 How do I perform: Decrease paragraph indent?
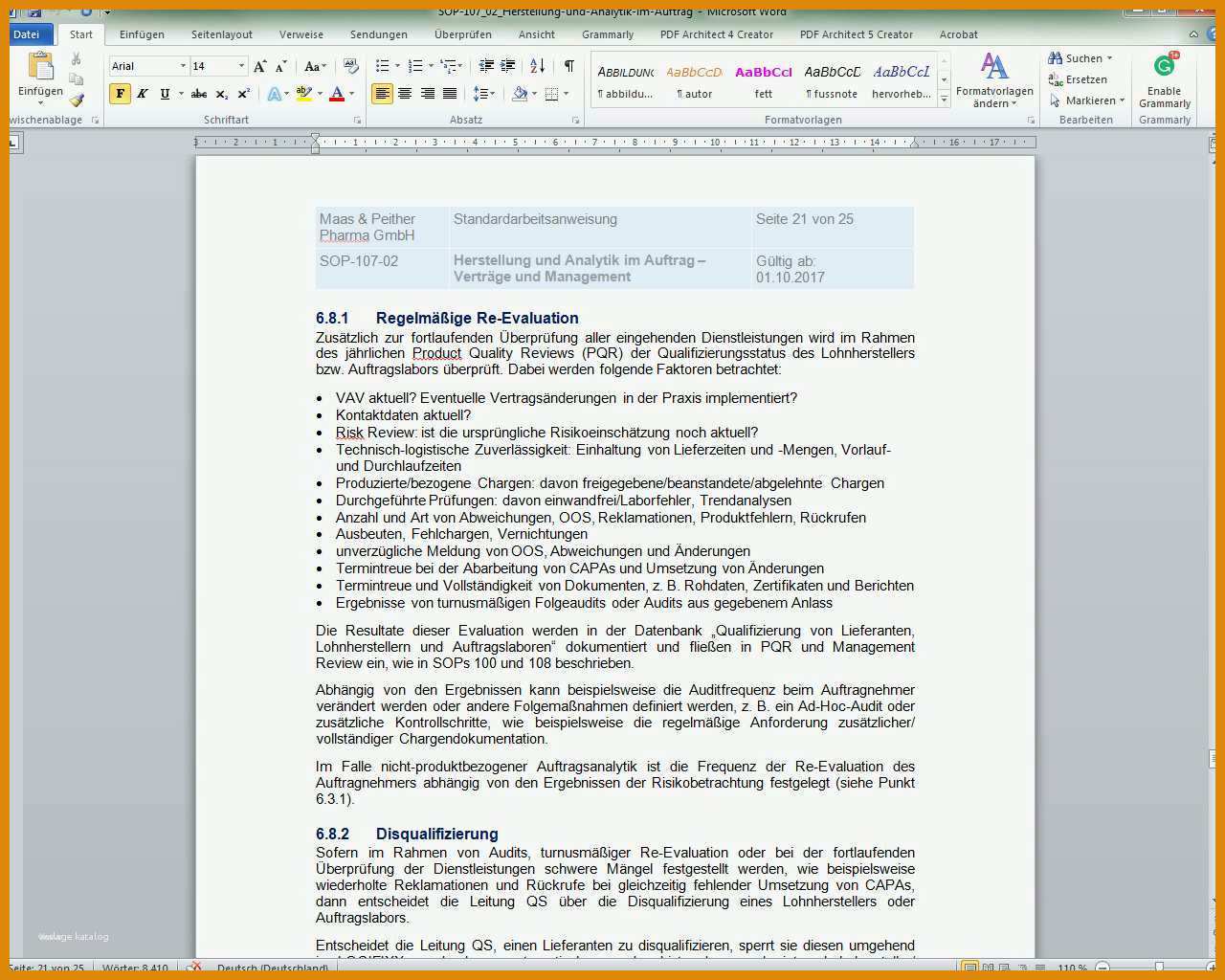486,66
